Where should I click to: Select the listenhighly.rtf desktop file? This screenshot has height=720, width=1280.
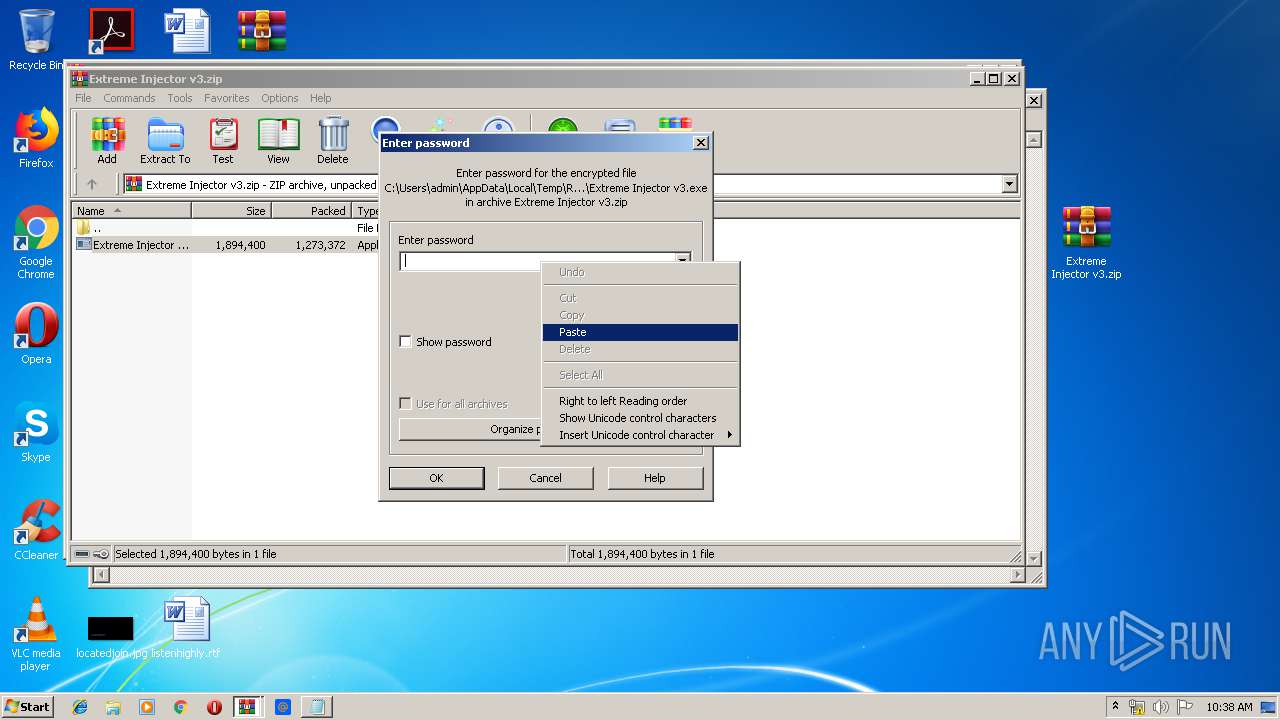[x=187, y=627]
